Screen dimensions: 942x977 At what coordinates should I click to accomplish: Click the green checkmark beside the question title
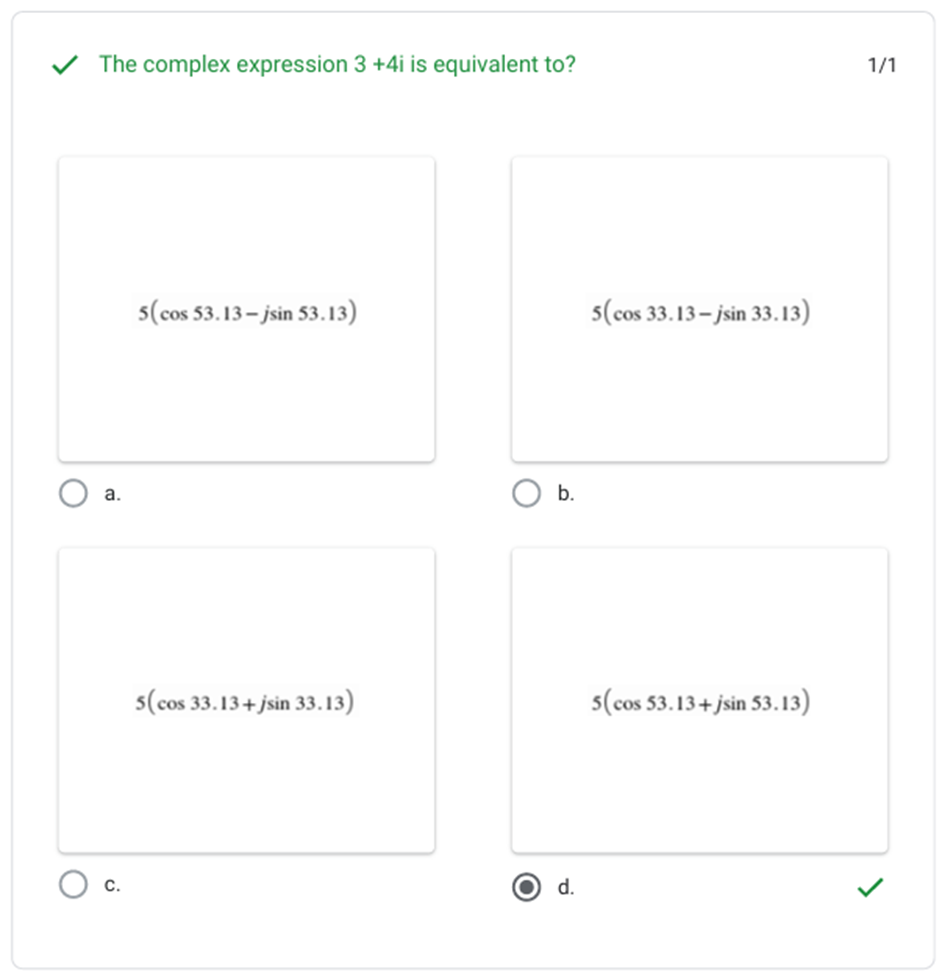65,66
